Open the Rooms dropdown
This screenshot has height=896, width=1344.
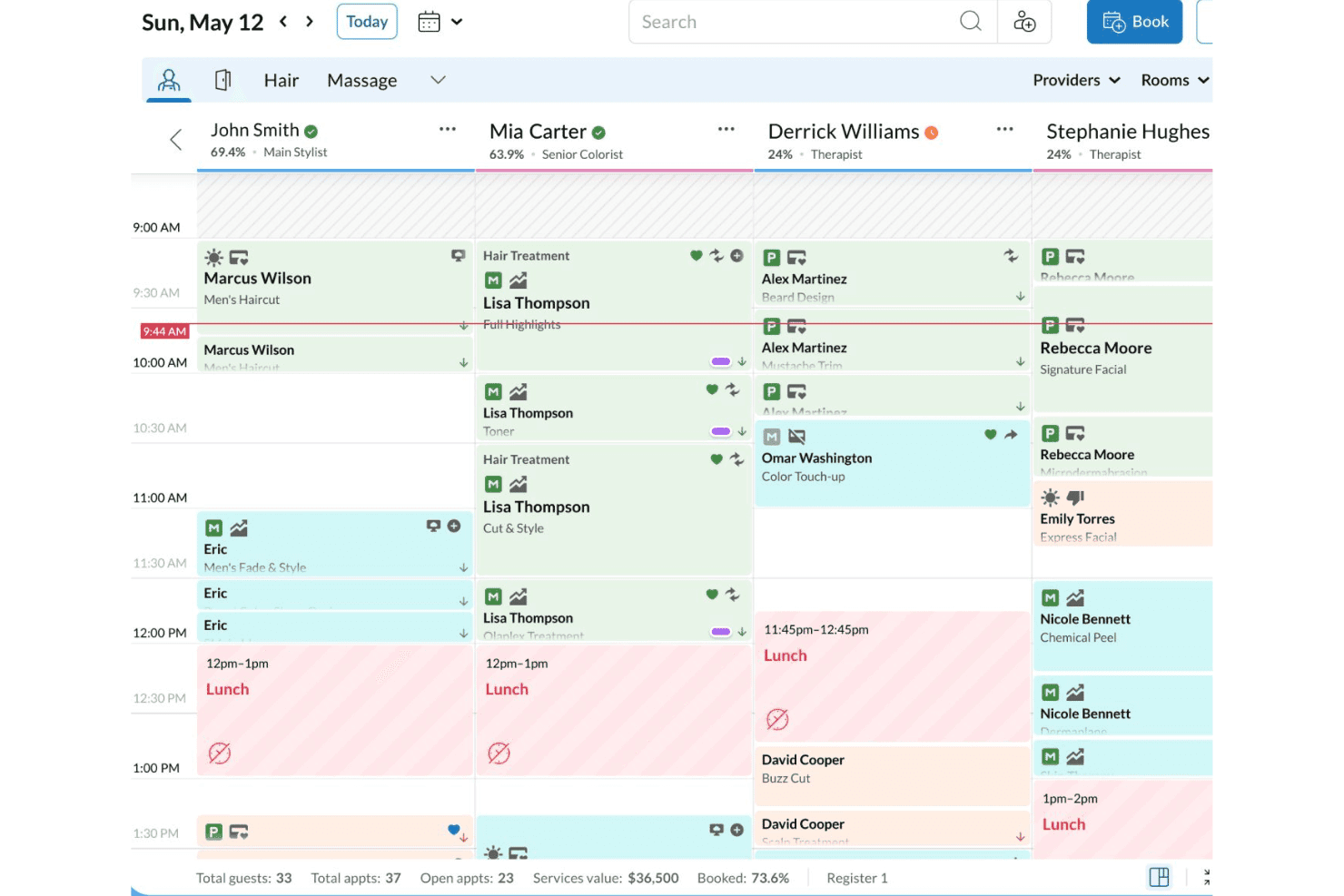pos(1175,80)
